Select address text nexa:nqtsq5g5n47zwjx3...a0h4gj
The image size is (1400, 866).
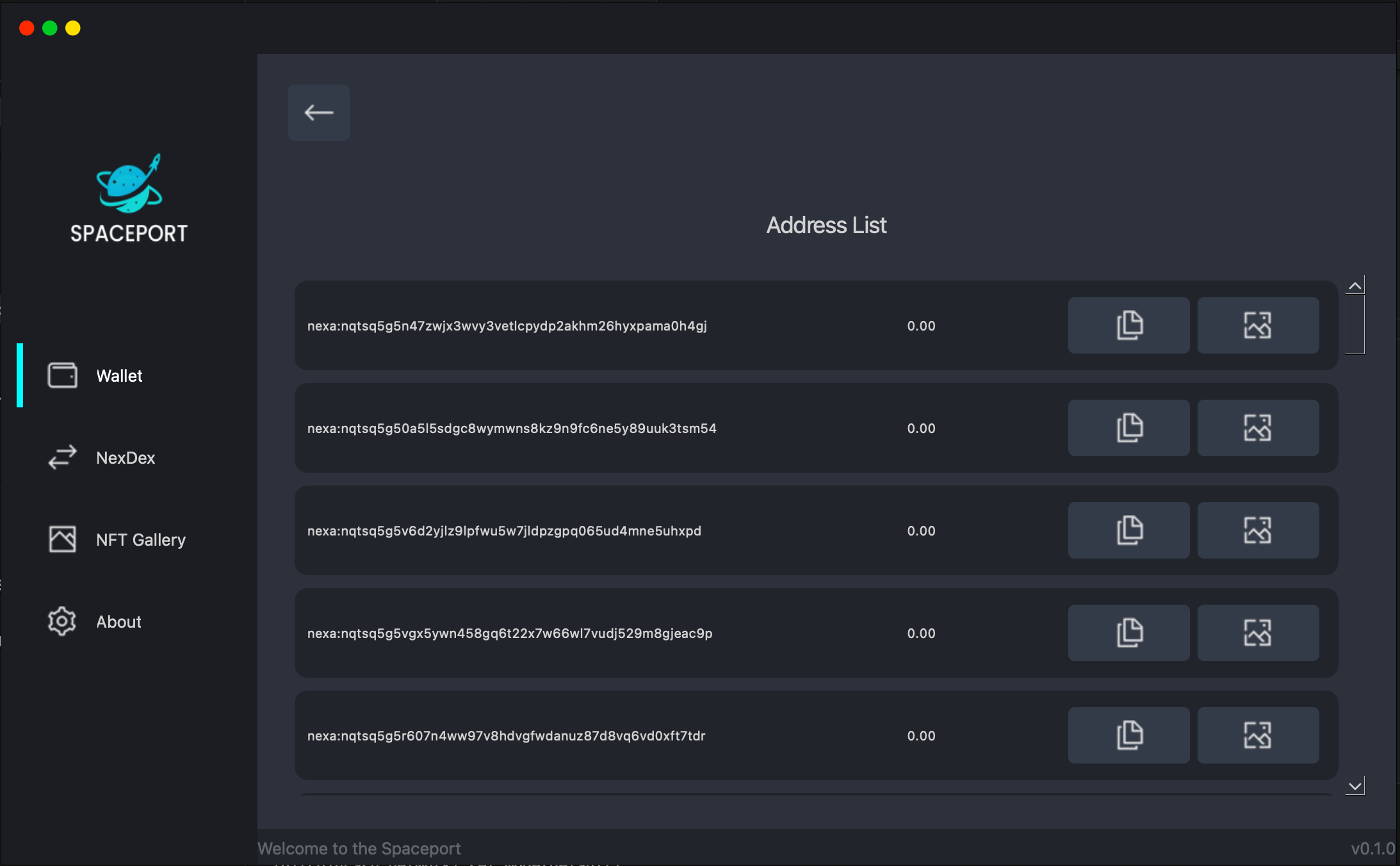(507, 326)
